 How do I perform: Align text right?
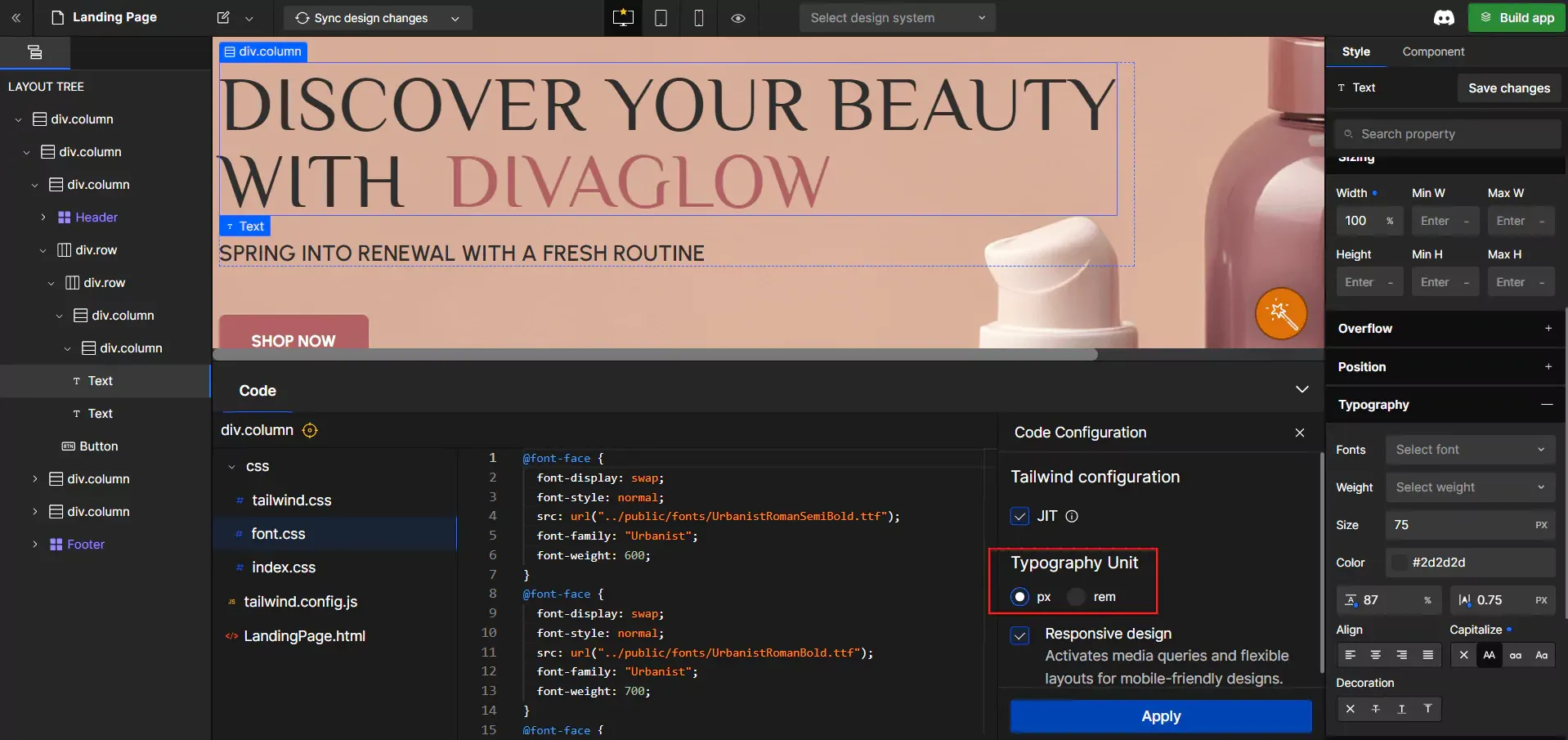pyautogui.click(x=1402, y=655)
